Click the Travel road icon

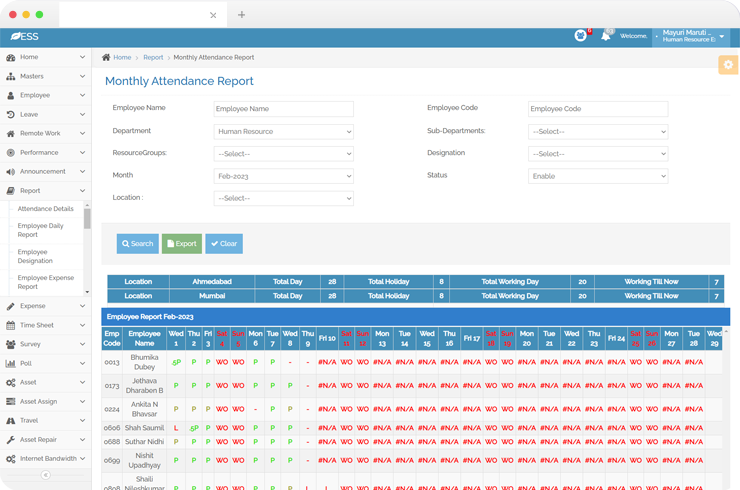[x=10, y=421]
